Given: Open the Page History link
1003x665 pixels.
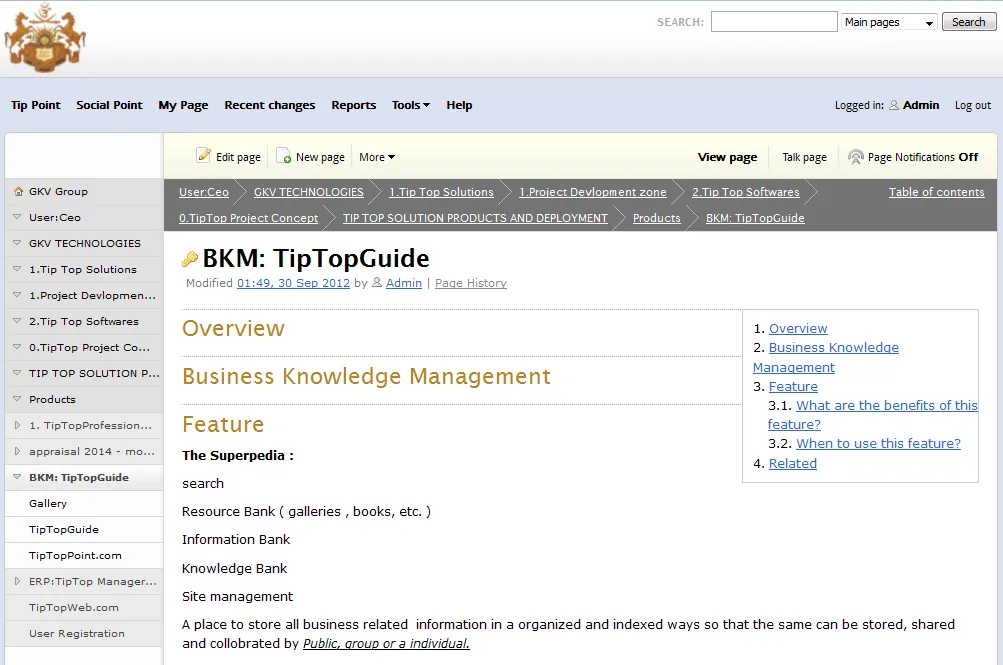Looking at the screenshot, I should (x=470, y=283).
